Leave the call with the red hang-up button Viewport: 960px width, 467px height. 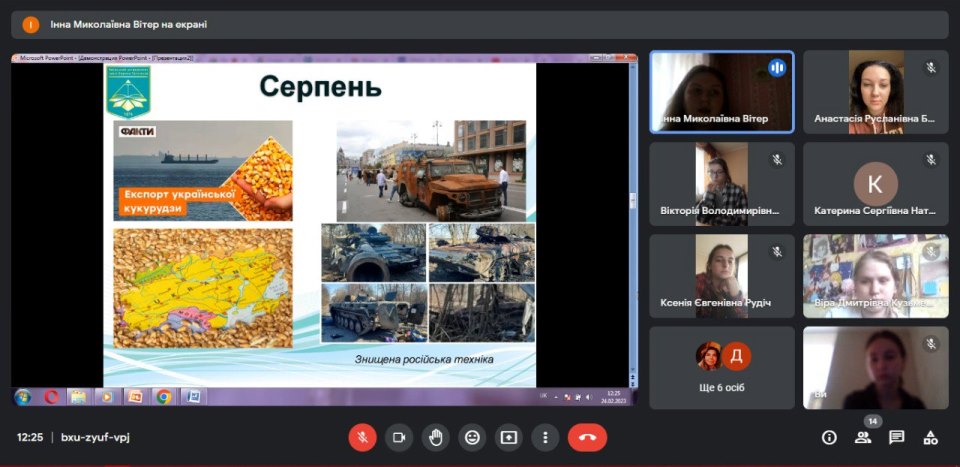click(x=587, y=437)
